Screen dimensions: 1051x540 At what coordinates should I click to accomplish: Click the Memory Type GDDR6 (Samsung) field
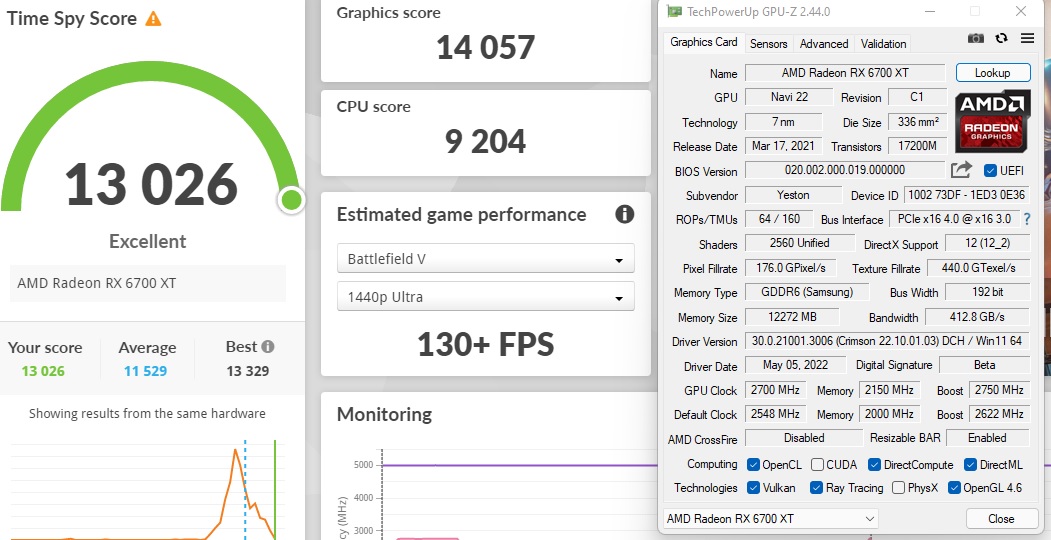pos(807,292)
